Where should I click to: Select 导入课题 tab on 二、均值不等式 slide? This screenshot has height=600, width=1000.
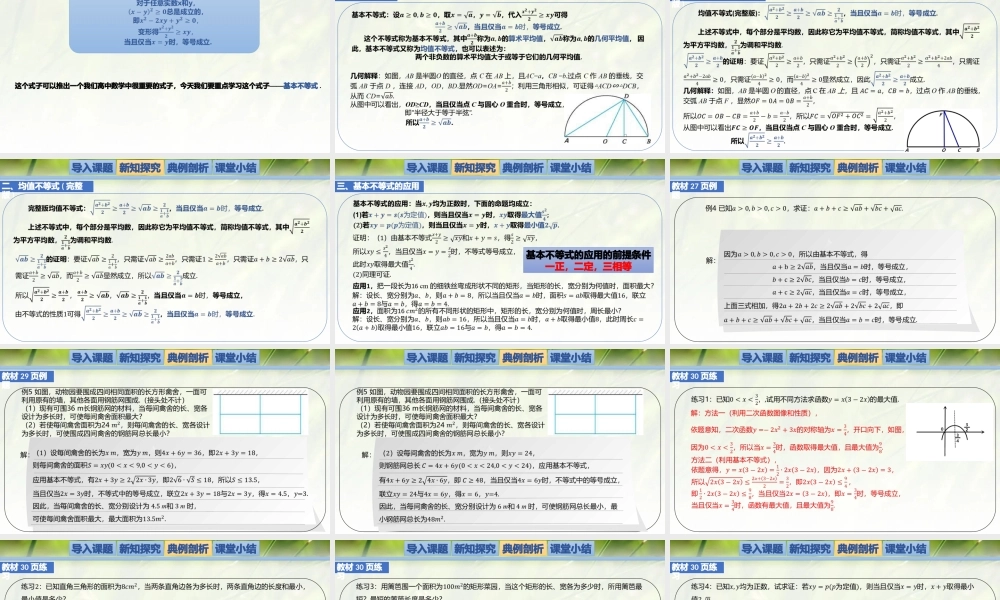pyautogui.click(x=92, y=168)
